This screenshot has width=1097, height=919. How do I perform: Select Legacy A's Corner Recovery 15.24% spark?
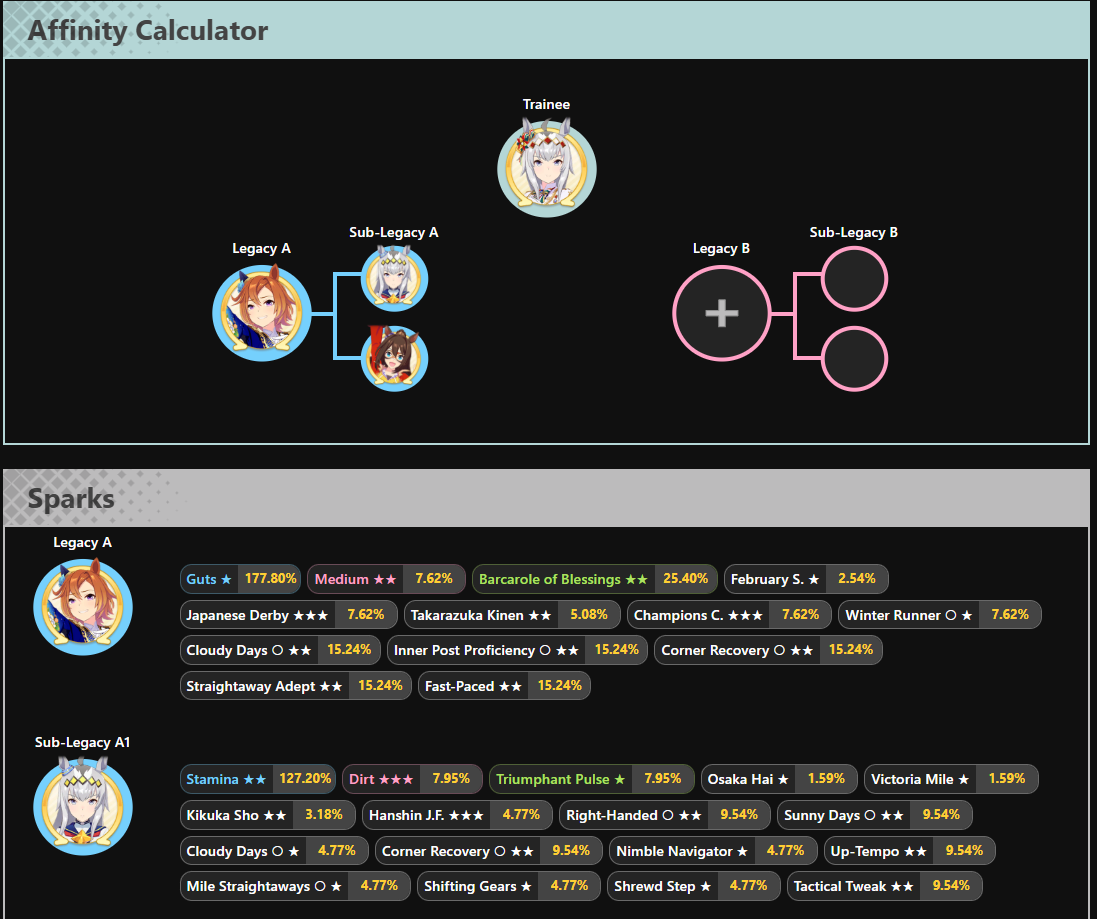[x=769, y=650]
